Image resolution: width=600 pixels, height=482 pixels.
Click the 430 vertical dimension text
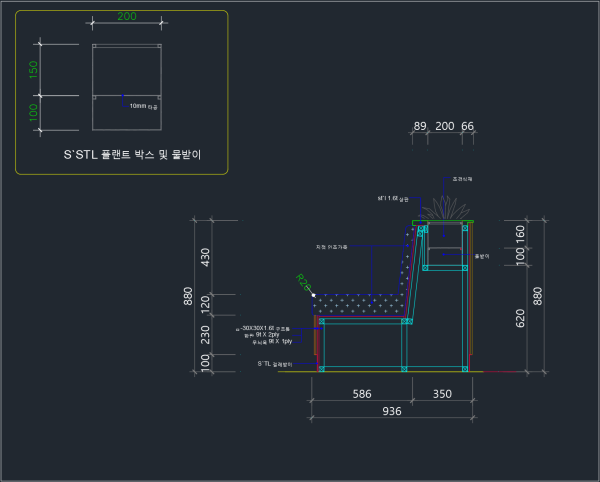(206, 256)
